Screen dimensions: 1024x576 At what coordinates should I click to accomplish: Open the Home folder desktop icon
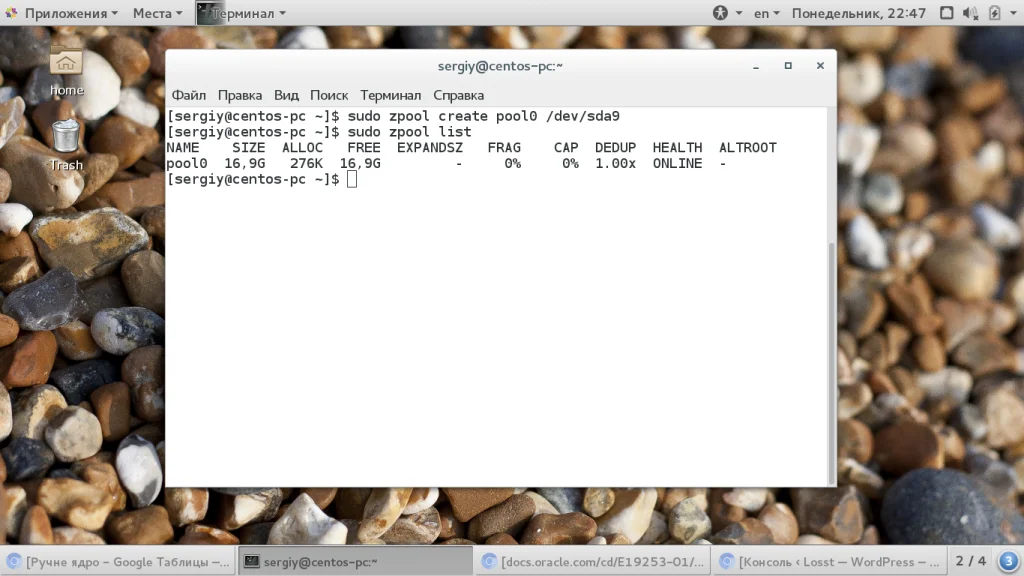(x=66, y=71)
